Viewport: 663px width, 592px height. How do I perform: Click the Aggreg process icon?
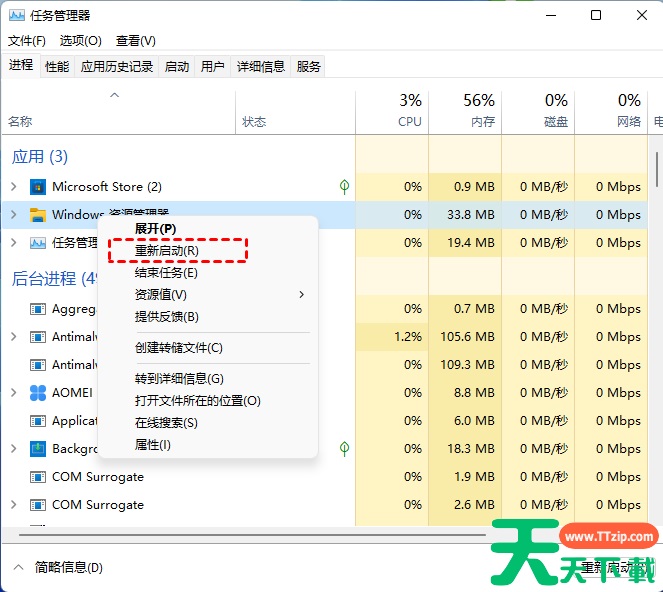(x=38, y=309)
